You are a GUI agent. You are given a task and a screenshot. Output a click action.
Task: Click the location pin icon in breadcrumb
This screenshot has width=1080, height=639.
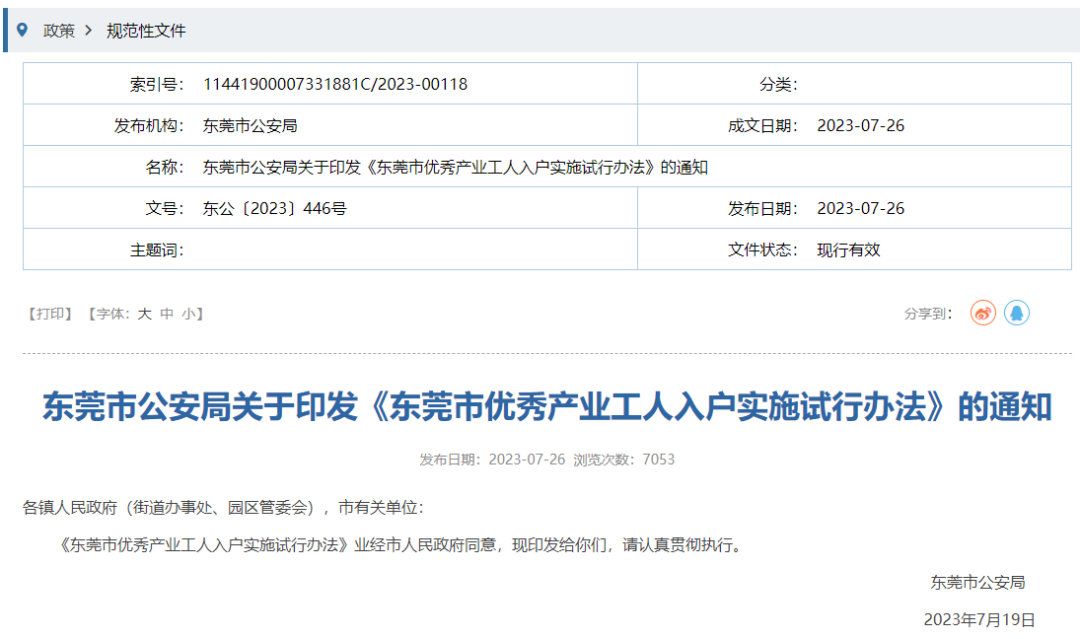tap(23, 30)
